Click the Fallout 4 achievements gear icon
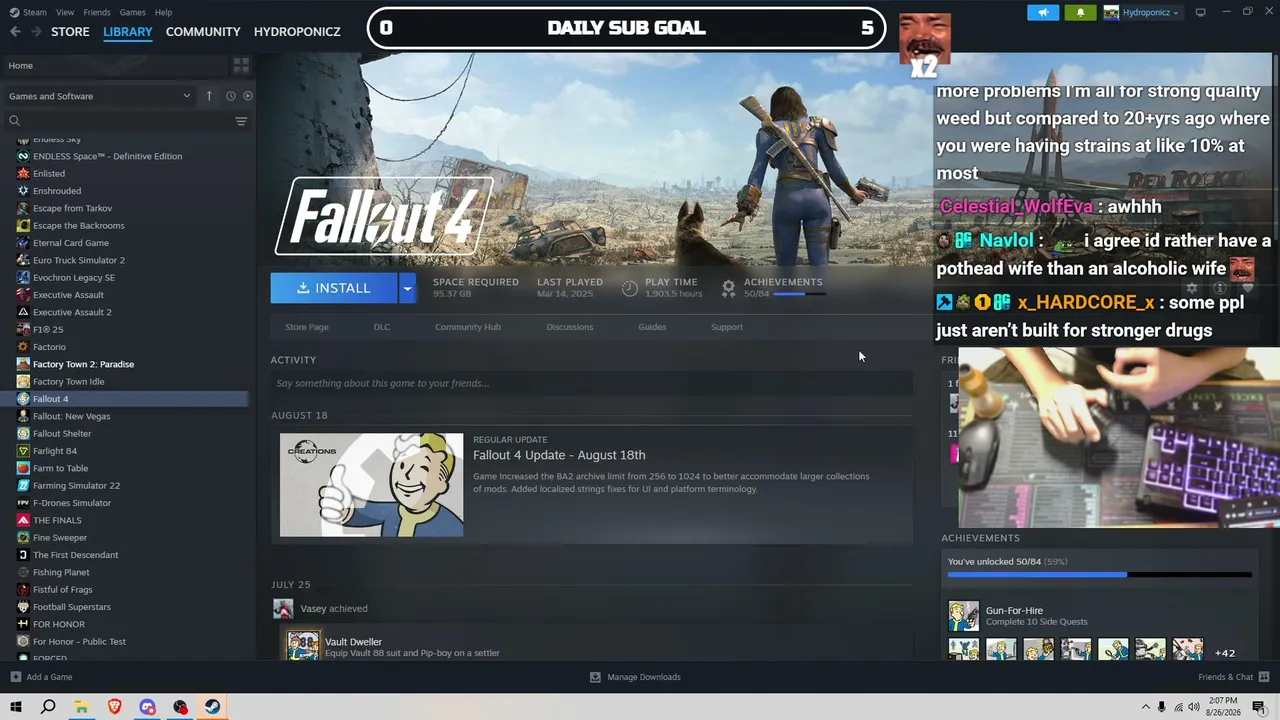This screenshot has width=1280, height=720. click(729, 288)
